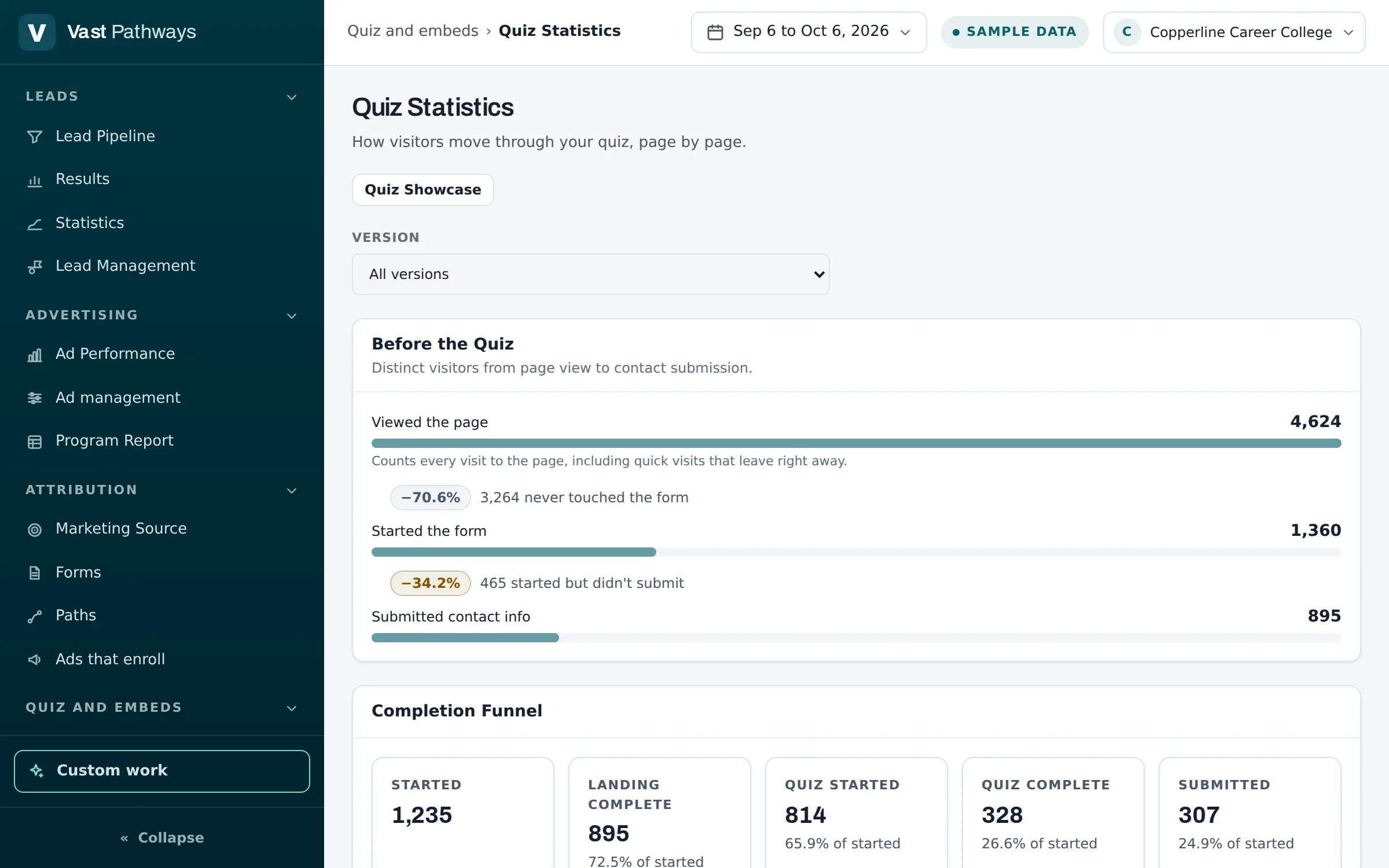Click the Forms document icon
The height and width of the screenshot is (868, 1389).
click(x=35, y=573)
